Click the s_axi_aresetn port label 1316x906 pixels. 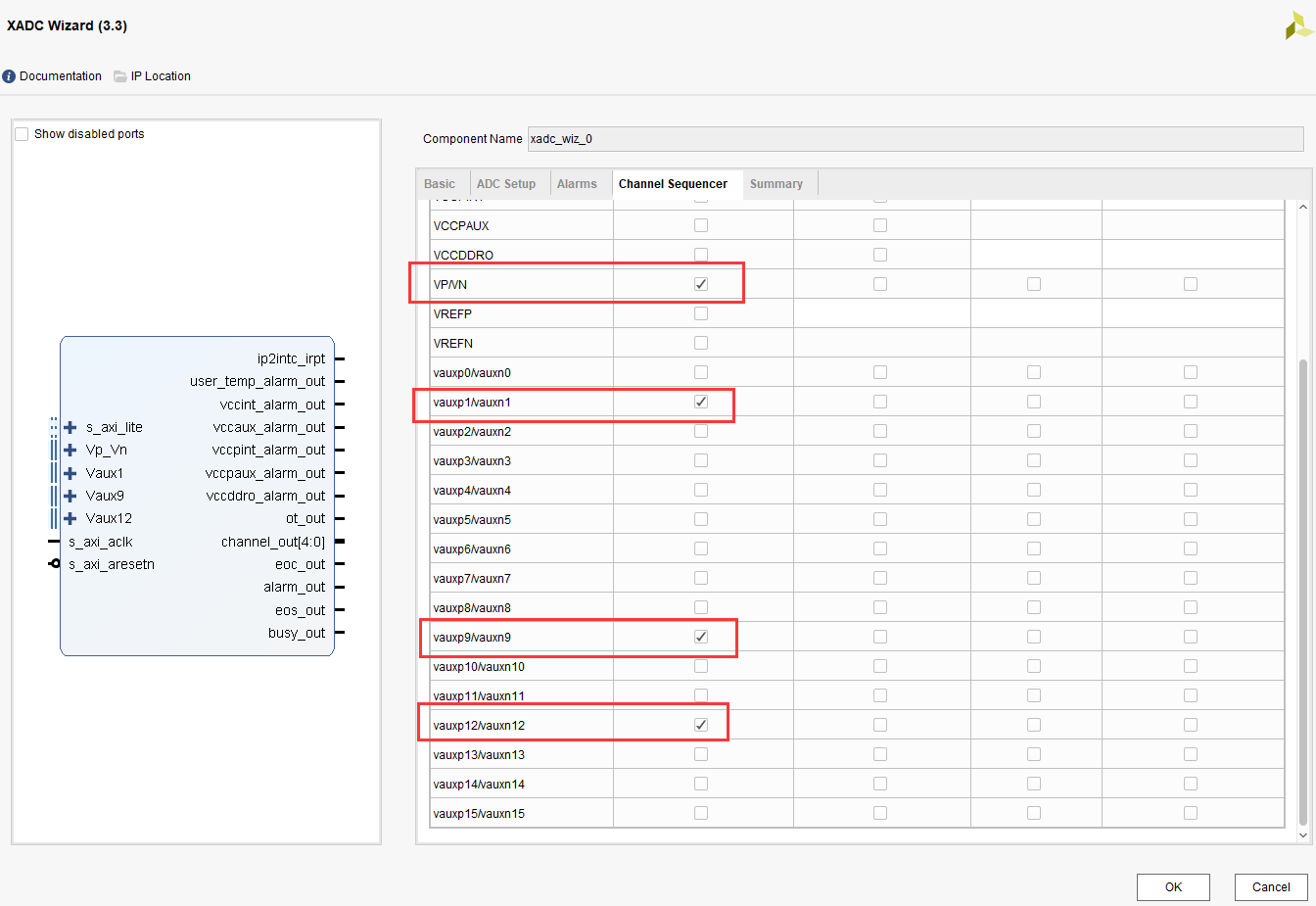112,564
